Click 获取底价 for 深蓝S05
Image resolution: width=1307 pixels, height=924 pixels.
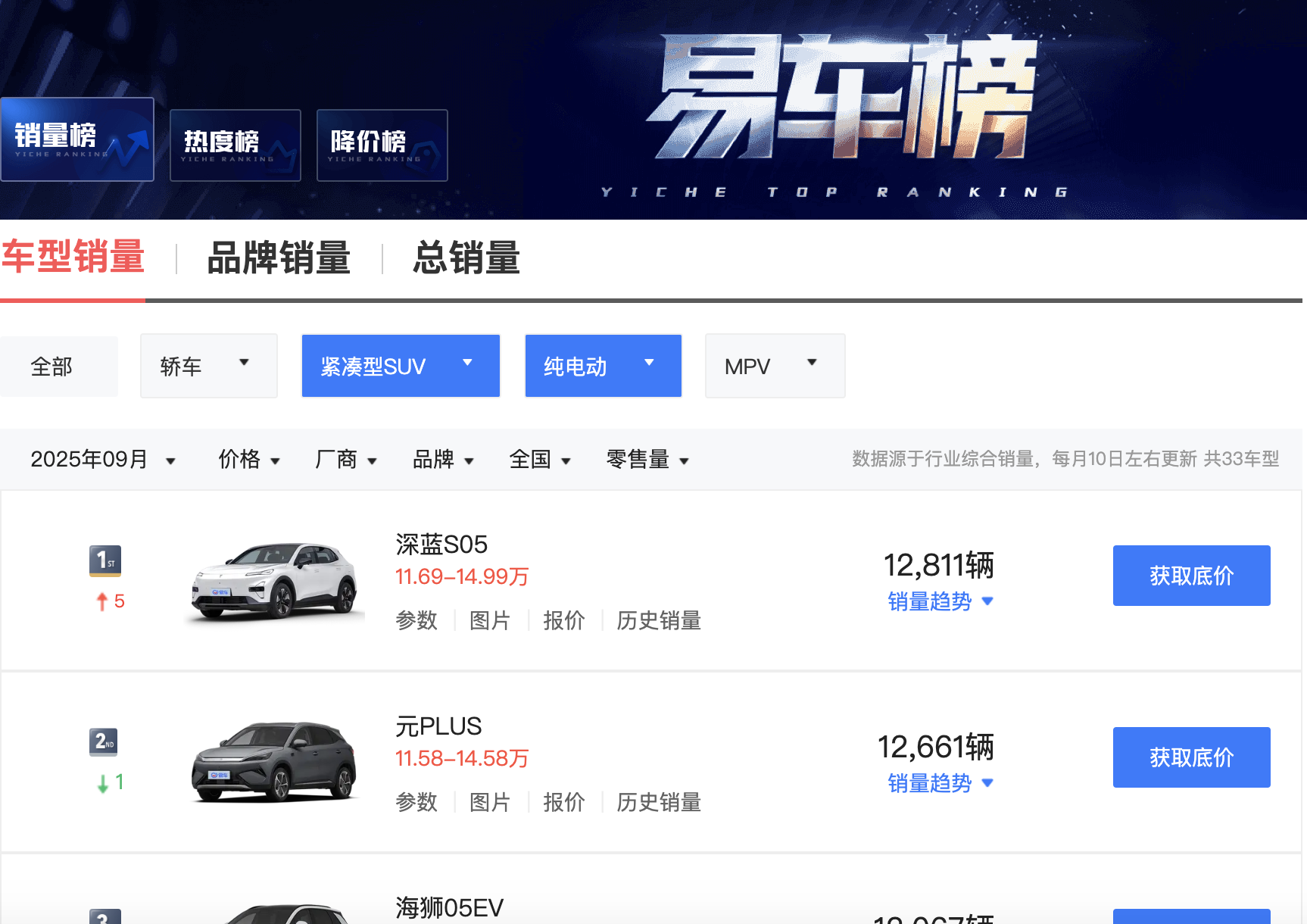pos(1190,575)
